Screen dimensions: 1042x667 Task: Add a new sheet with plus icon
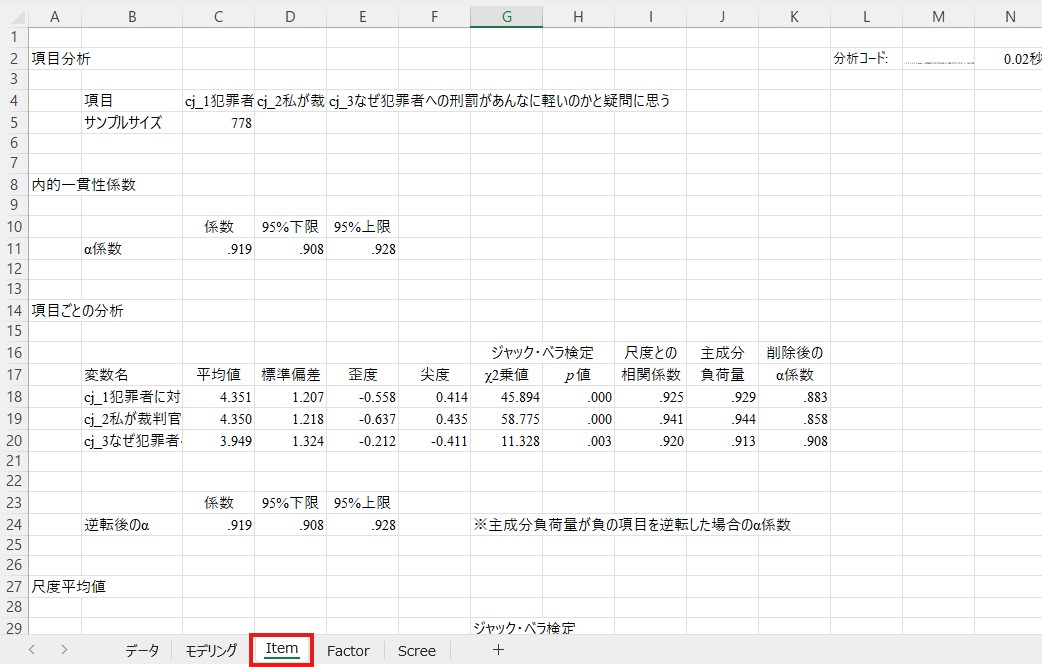click(498, 650)
